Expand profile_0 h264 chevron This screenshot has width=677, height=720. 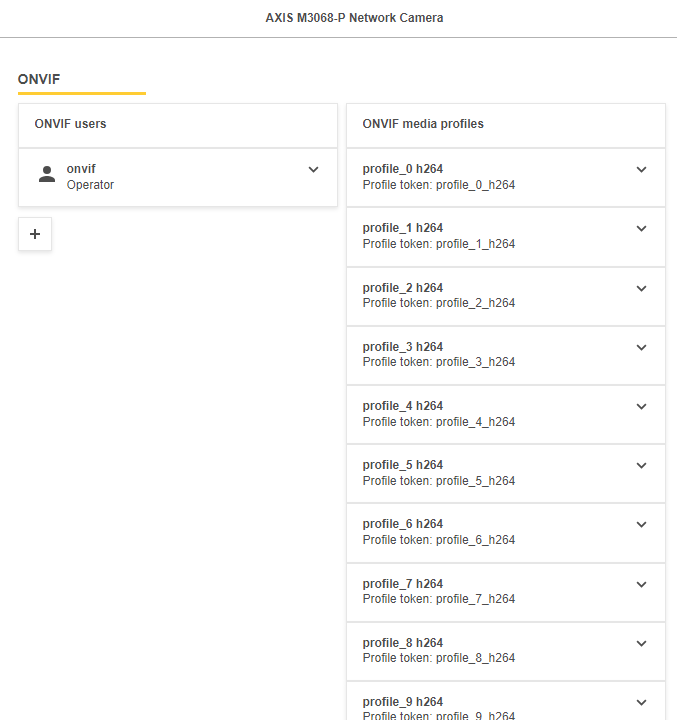pyautogui.click(x=641, y=169)
